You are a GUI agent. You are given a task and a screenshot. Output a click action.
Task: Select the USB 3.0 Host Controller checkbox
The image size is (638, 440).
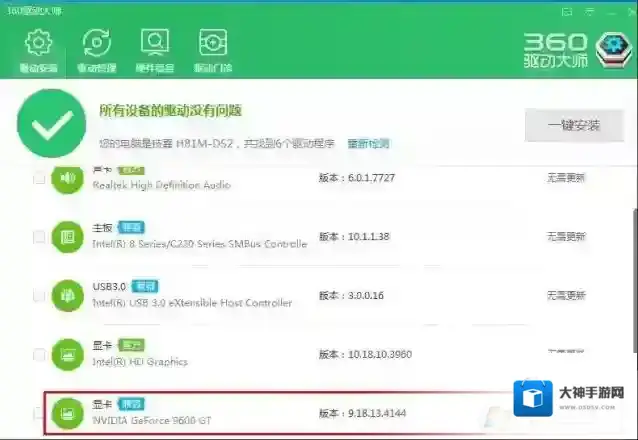[x=39, y=296]
